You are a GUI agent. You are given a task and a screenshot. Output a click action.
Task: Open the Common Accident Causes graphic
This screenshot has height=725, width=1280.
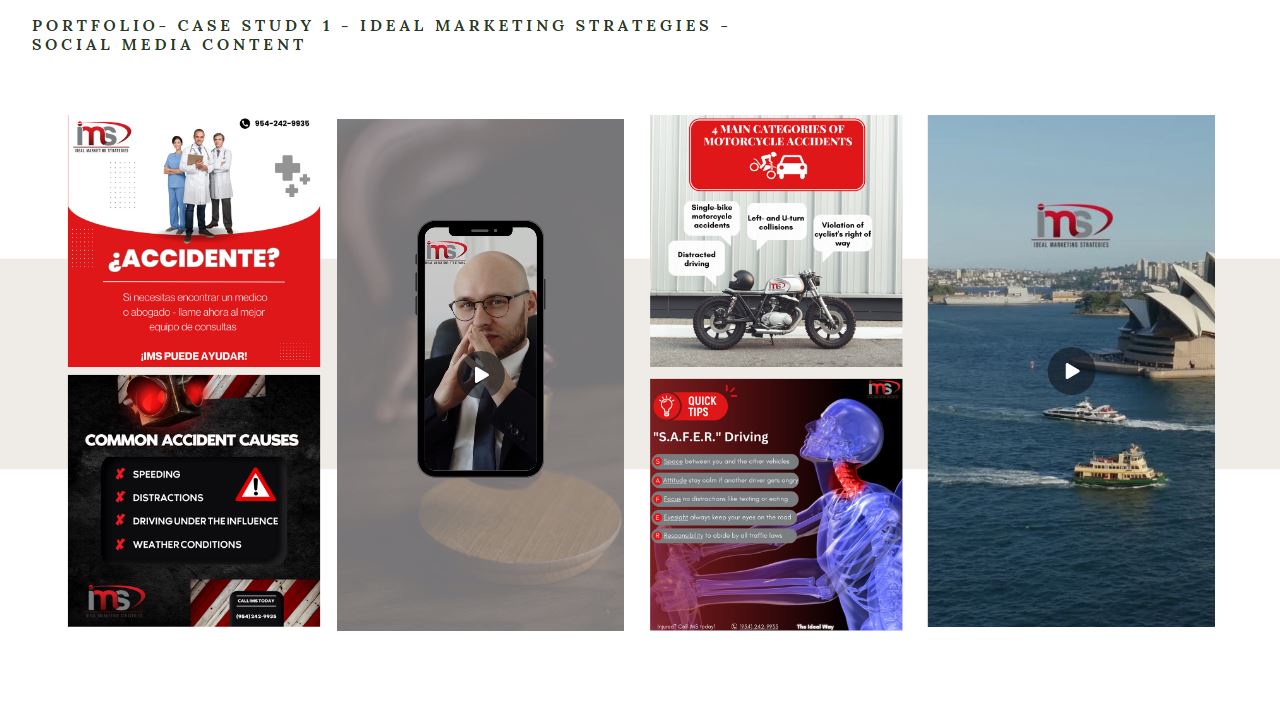[x=194, y=501]
